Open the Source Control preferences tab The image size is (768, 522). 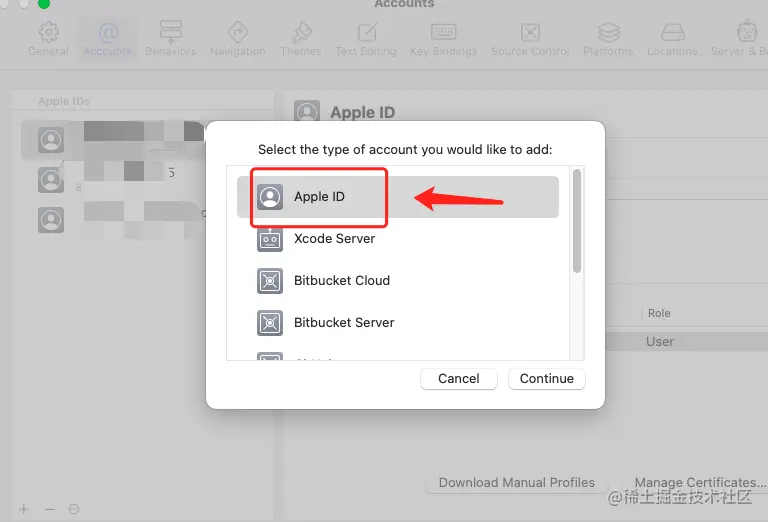(x=530, y=39)
